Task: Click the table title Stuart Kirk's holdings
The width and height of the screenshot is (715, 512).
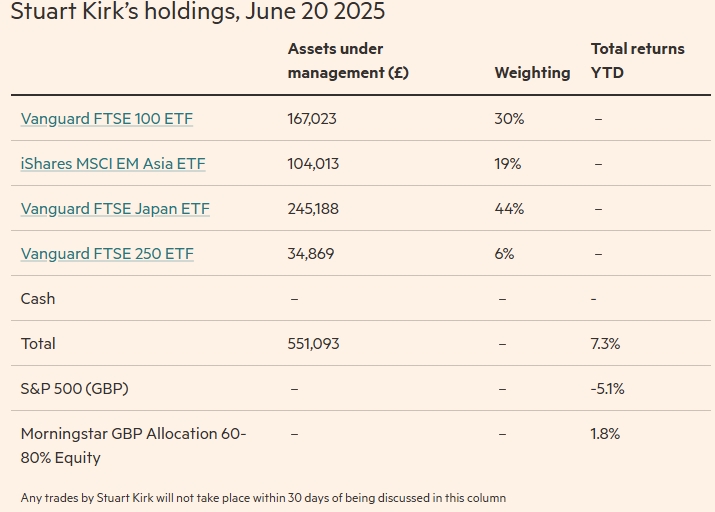Action: pyautogui.click(x=197, y=13)
